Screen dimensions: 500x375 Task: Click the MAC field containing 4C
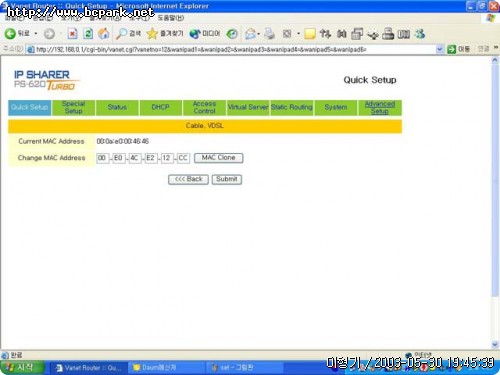135,158
